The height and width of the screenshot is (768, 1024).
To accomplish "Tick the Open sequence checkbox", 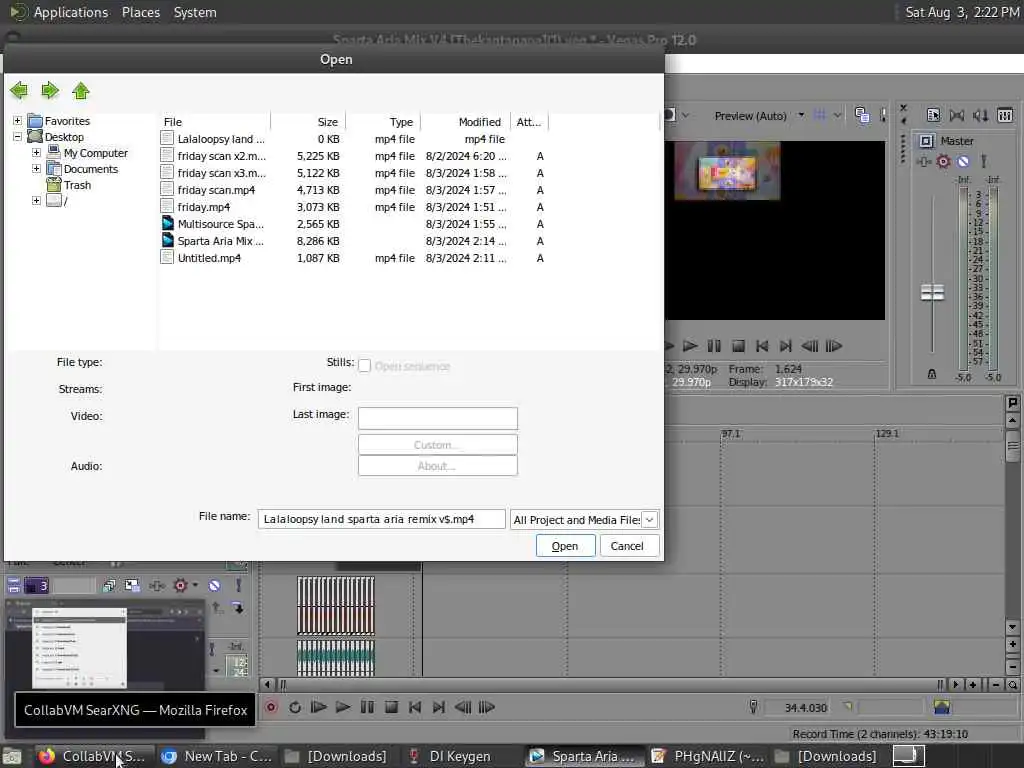I will coord(364,366).
